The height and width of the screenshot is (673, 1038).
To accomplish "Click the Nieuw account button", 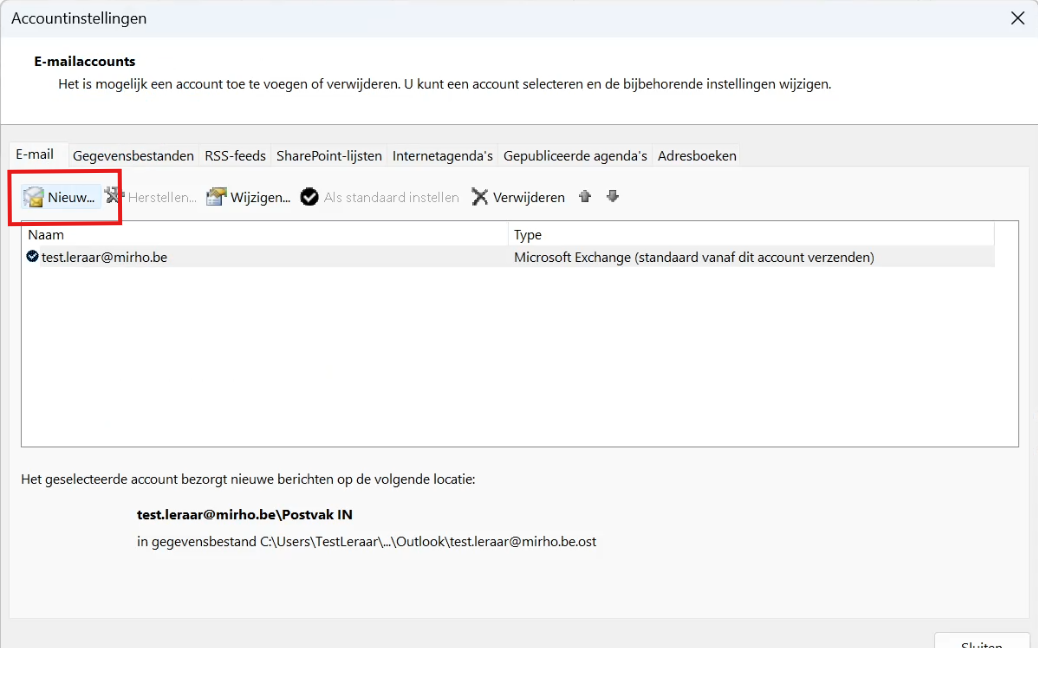I will [61, 197].
